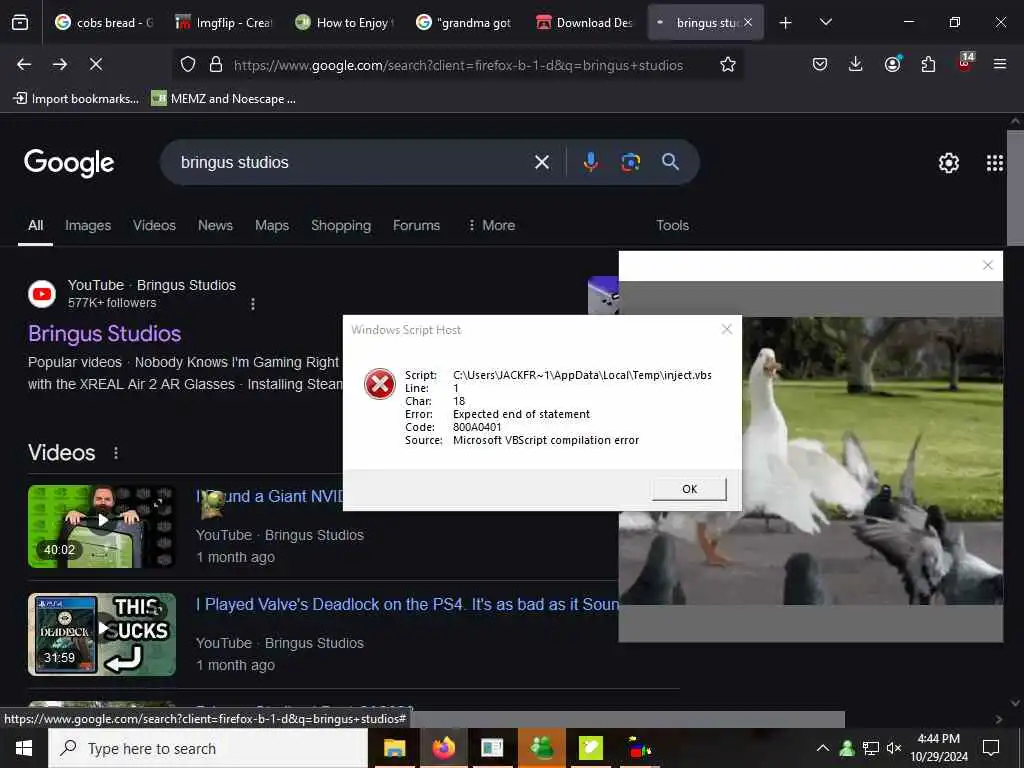Switch to the "grandma got tab
The height and width of the screenshot is (768, 1024).
tap(465, 23)
